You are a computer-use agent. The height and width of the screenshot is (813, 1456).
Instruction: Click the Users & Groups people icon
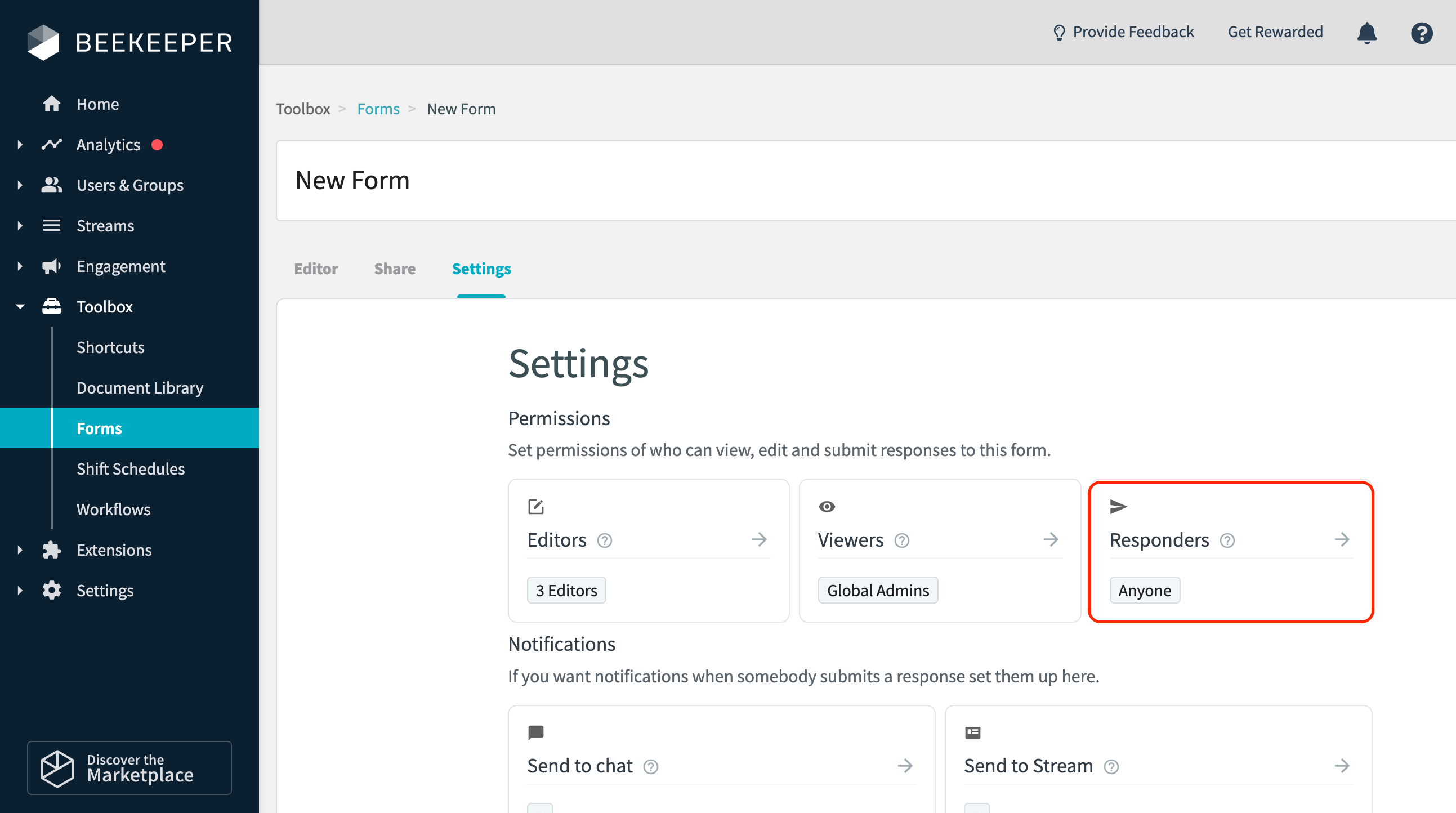pyautogui.click(x=51, y=185)
